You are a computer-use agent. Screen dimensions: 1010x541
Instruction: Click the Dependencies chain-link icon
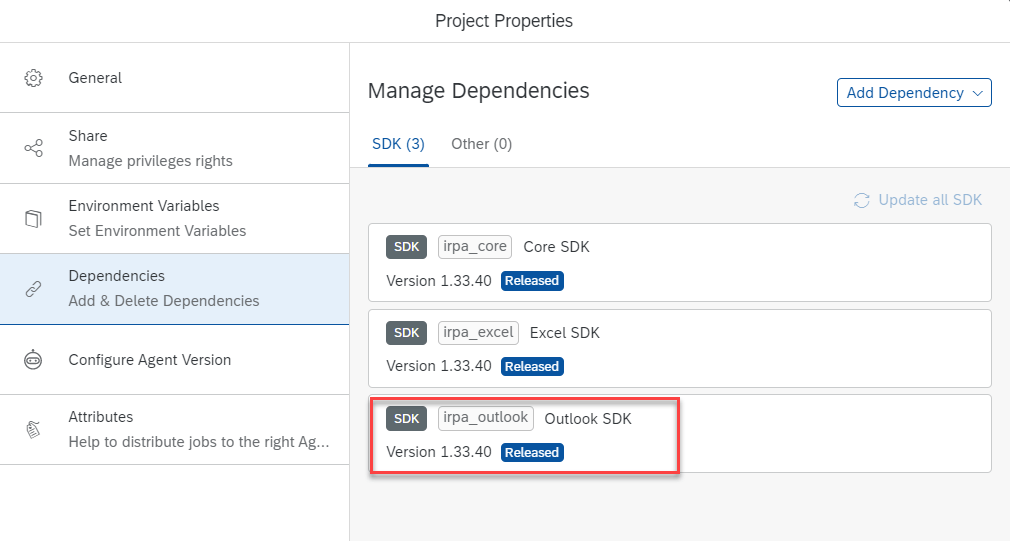point(33,289)
